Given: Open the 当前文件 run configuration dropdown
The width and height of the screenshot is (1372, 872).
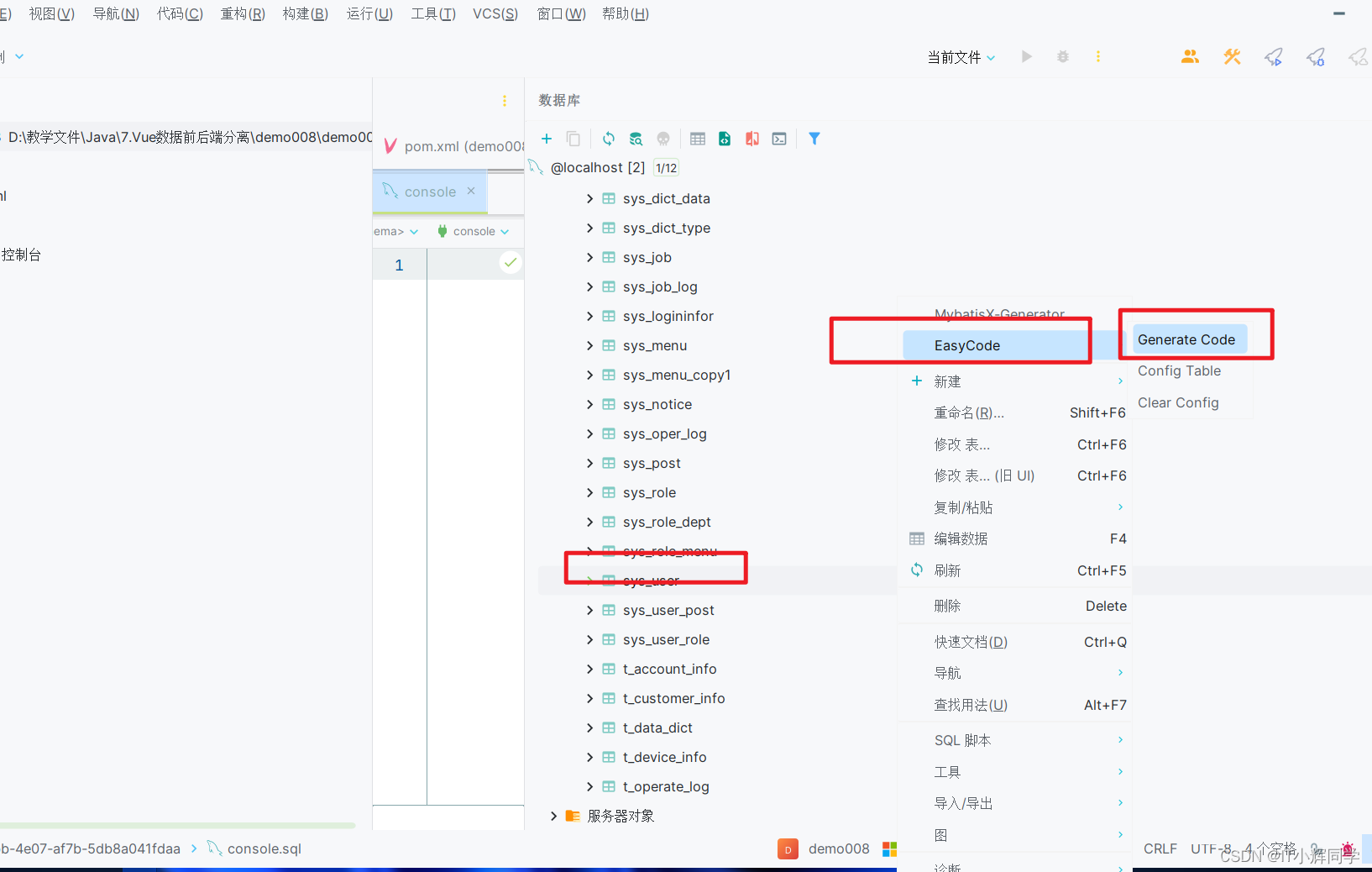Looking at the screenshot, I should pos(961,57).
